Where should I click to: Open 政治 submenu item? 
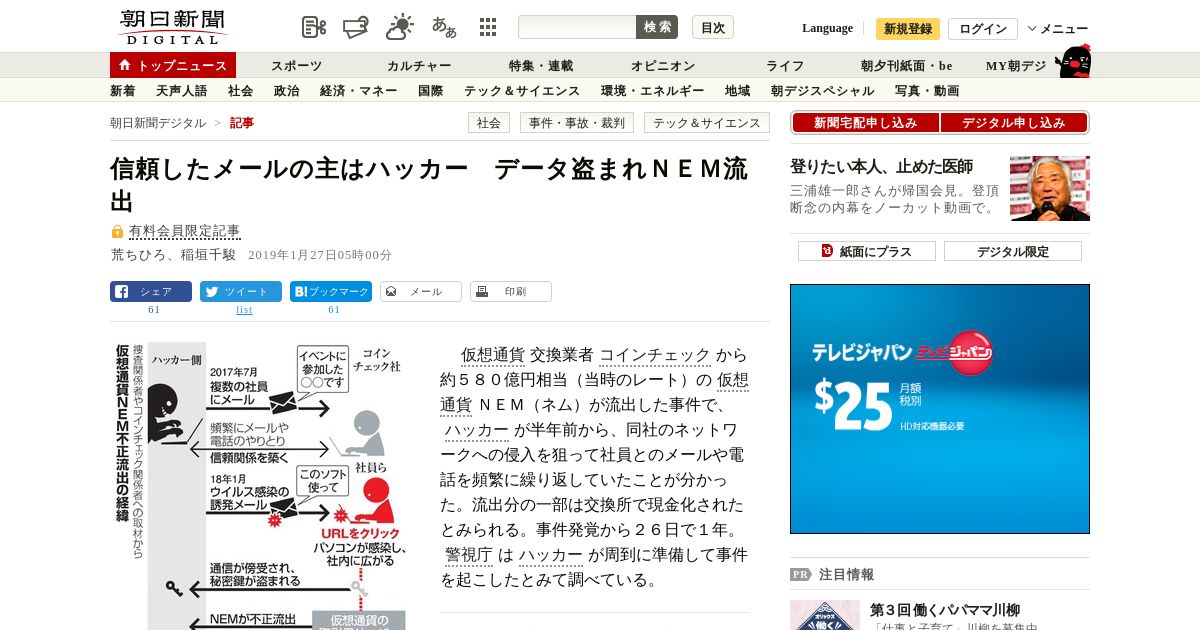pos(286,91)
